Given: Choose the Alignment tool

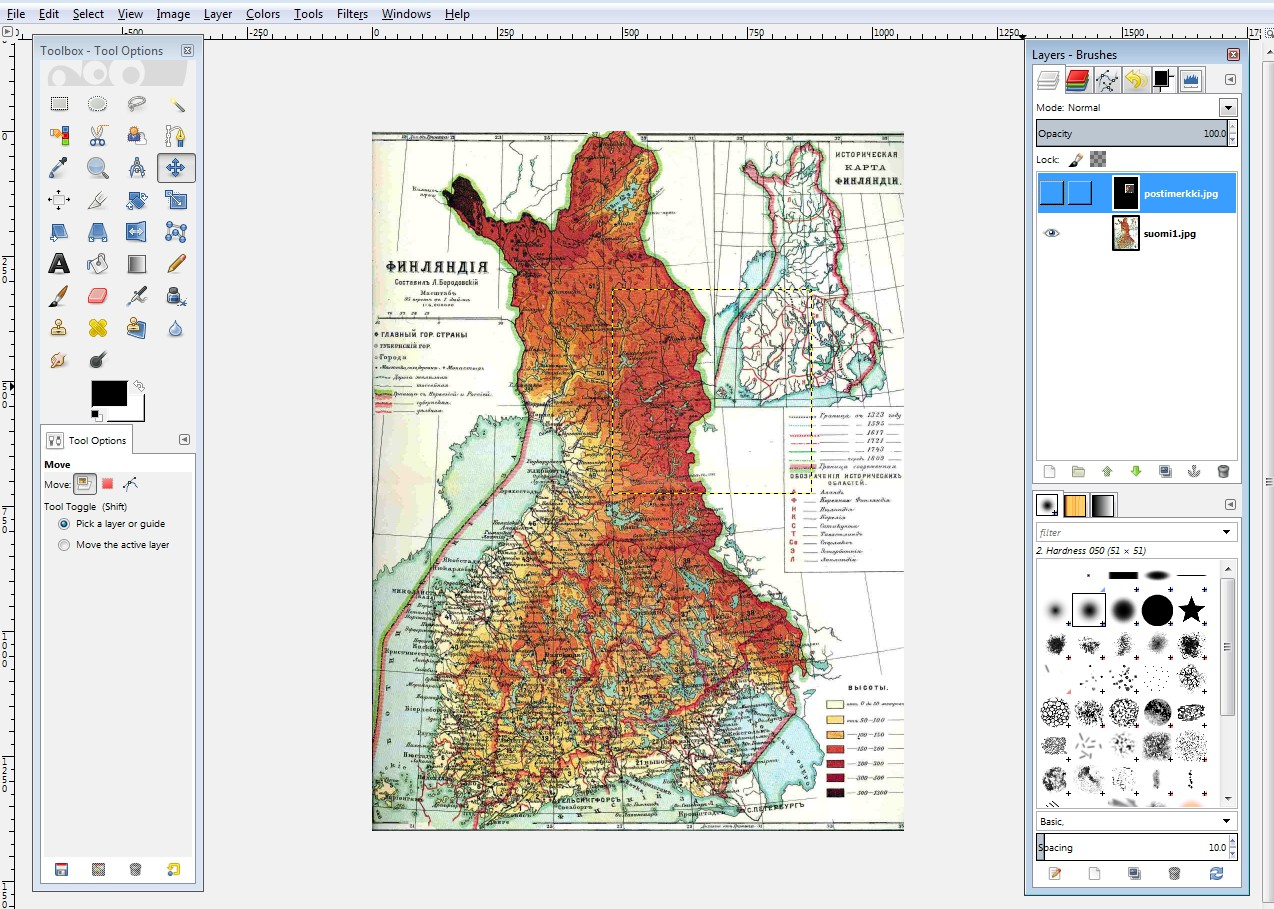Looking at the screenshot, I should (x=59, y=200).
